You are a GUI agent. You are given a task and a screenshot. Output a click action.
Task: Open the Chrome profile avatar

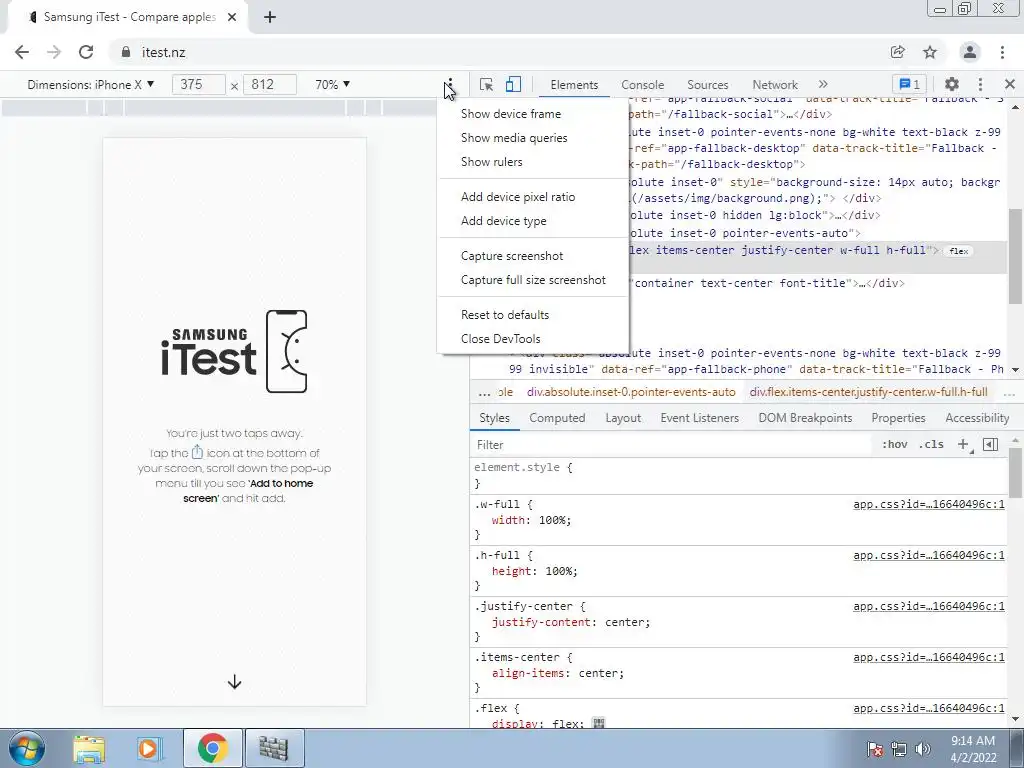(x=970, y=52)
